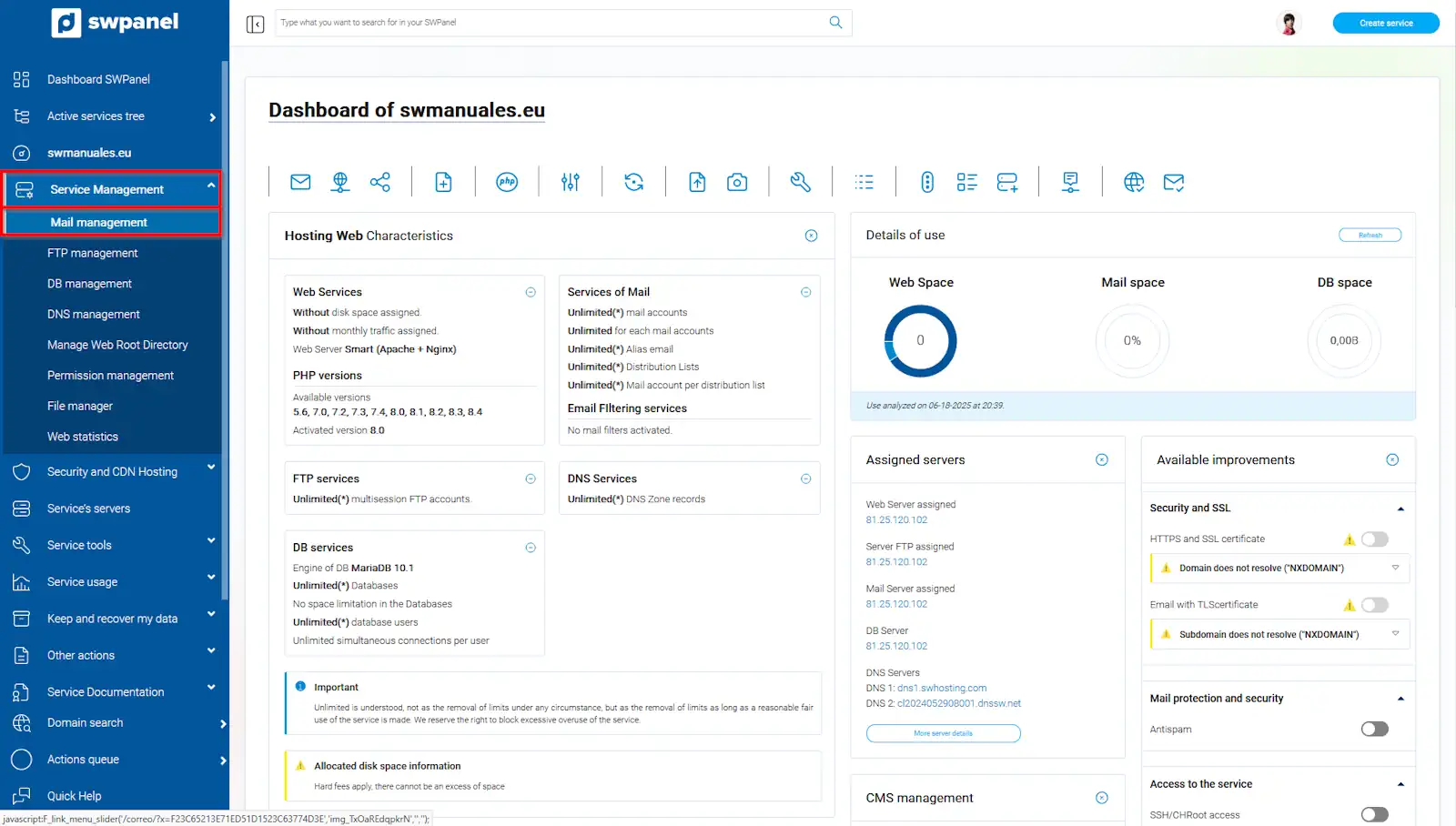Collapse Mail protection and security section
1456x826 pixels.
(1400, 699)
